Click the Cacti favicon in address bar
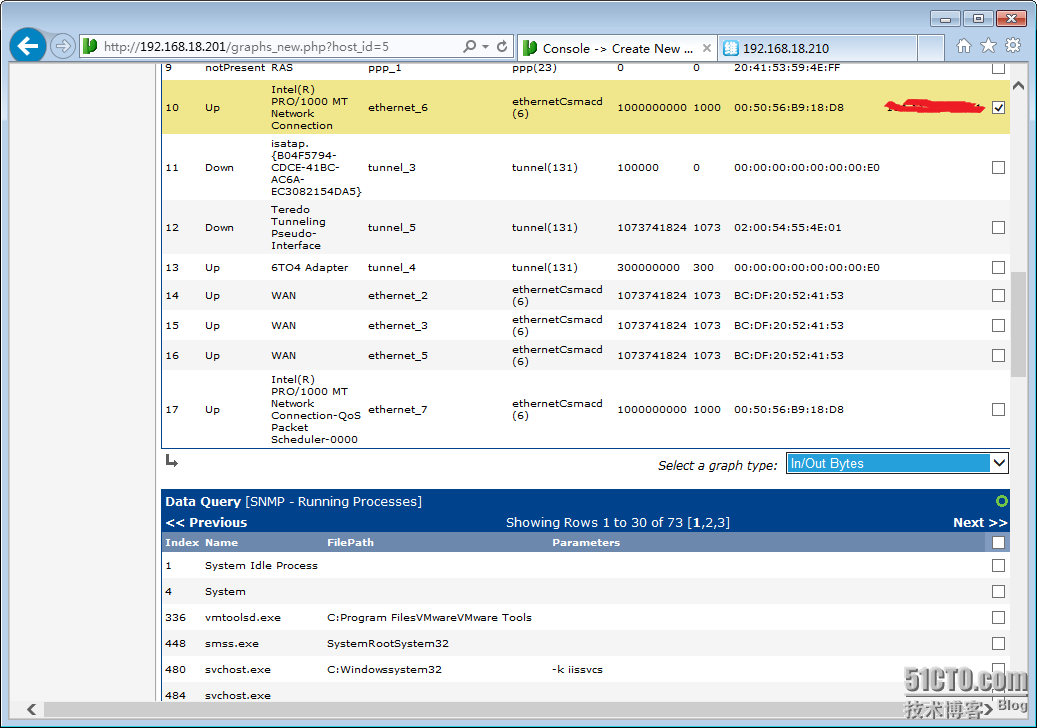Image resolution: width=1037 pixels, height=728 pixels. click(90, 46)
